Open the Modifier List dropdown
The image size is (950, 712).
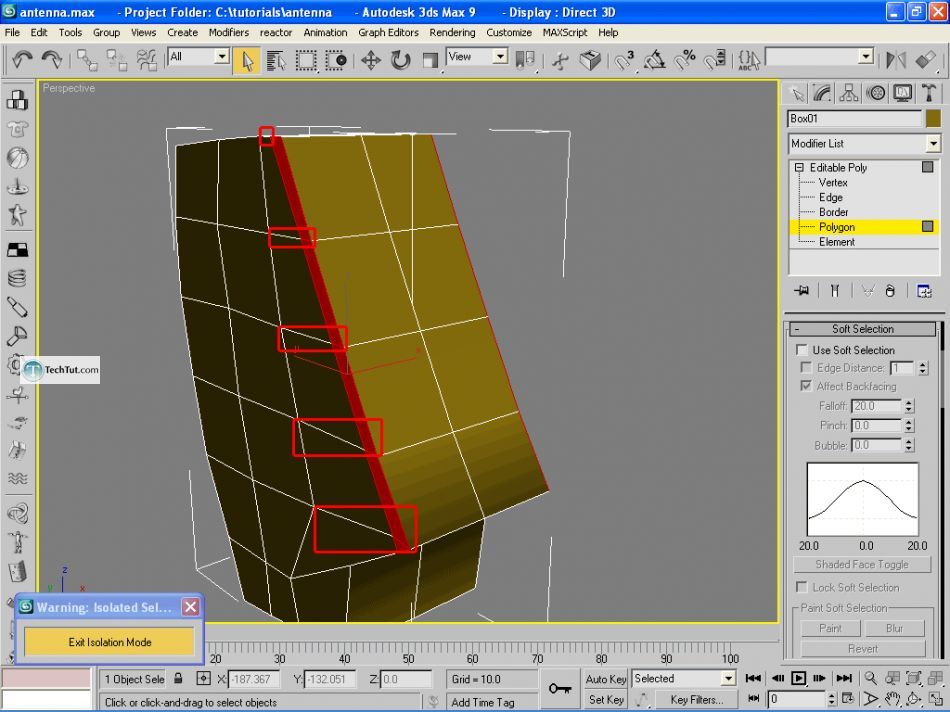pyautogui.click(x=933, y=144)
